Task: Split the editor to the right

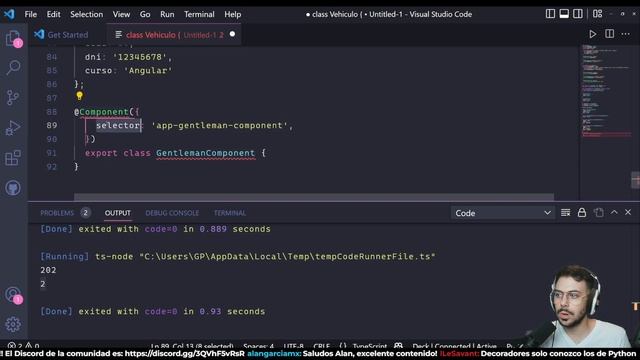Action: (x=609, y=34)
